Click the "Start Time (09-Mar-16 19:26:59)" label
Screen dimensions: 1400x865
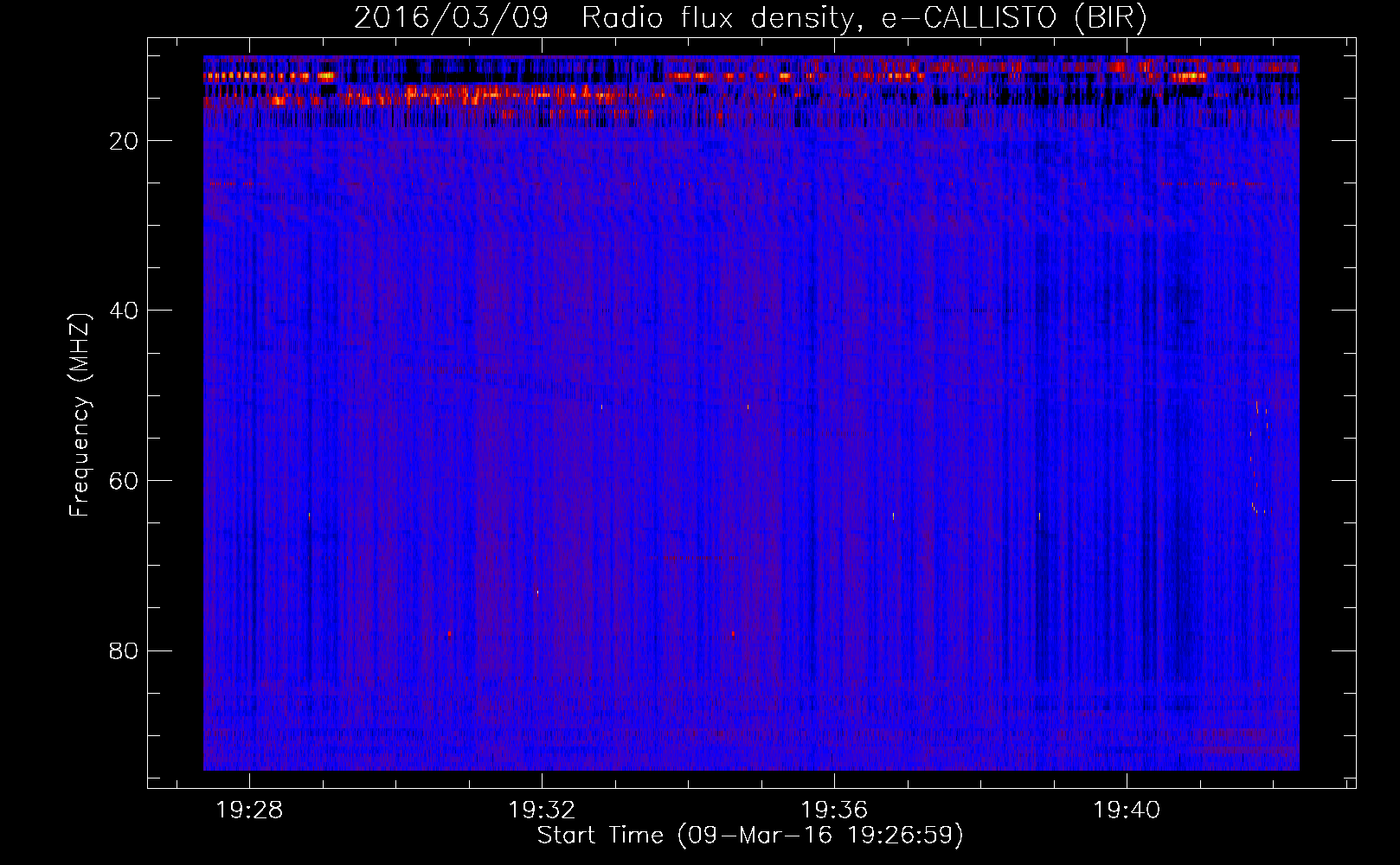coord(750,836)
